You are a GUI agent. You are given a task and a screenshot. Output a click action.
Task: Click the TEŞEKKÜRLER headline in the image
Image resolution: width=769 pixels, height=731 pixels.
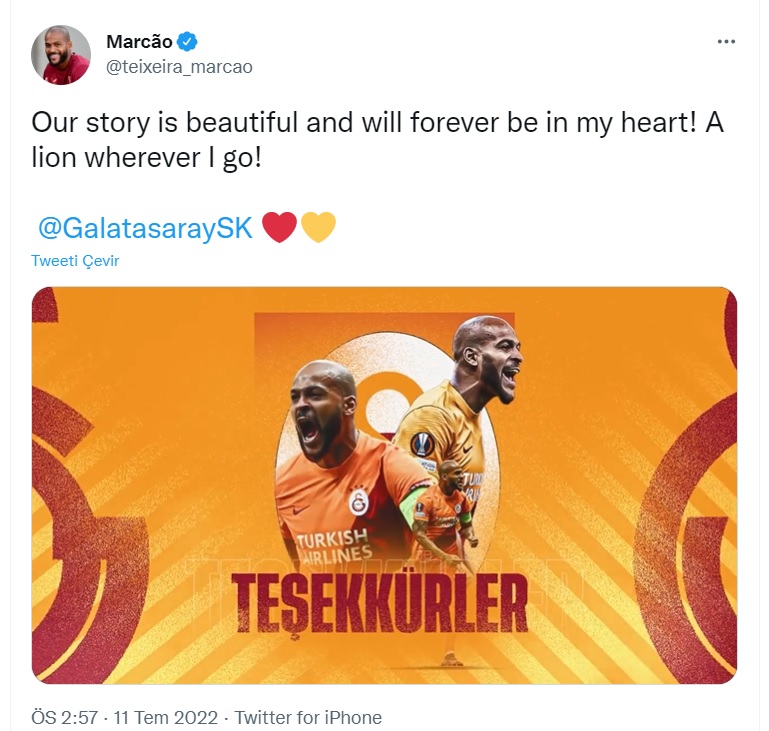(x=379, y=603)
